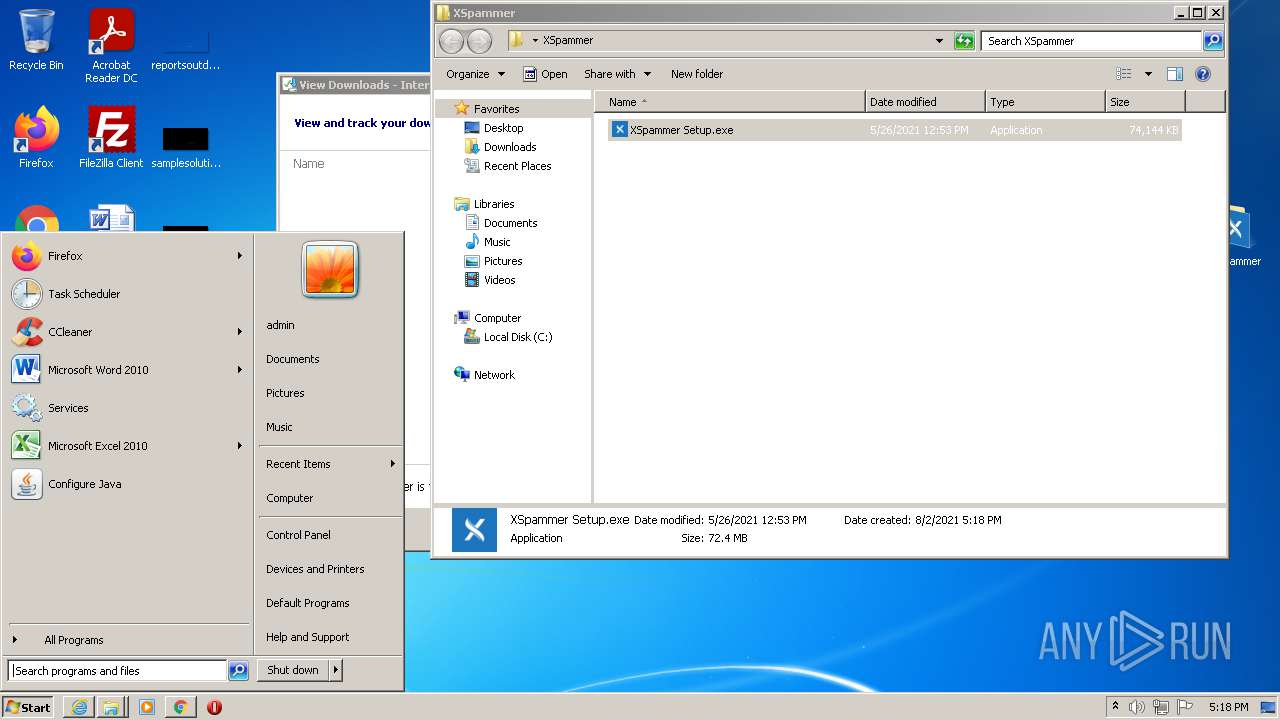This screenshot has height=720, width=1280.
Task: Show hidden tray icons arrow
Action: pos(1115,707)
